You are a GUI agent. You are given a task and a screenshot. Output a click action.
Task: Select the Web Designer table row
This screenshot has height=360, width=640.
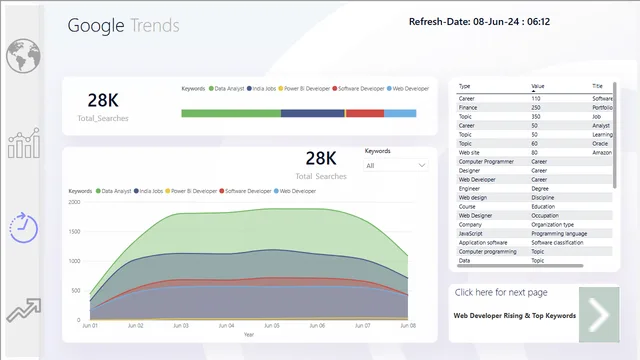(534, 216)
